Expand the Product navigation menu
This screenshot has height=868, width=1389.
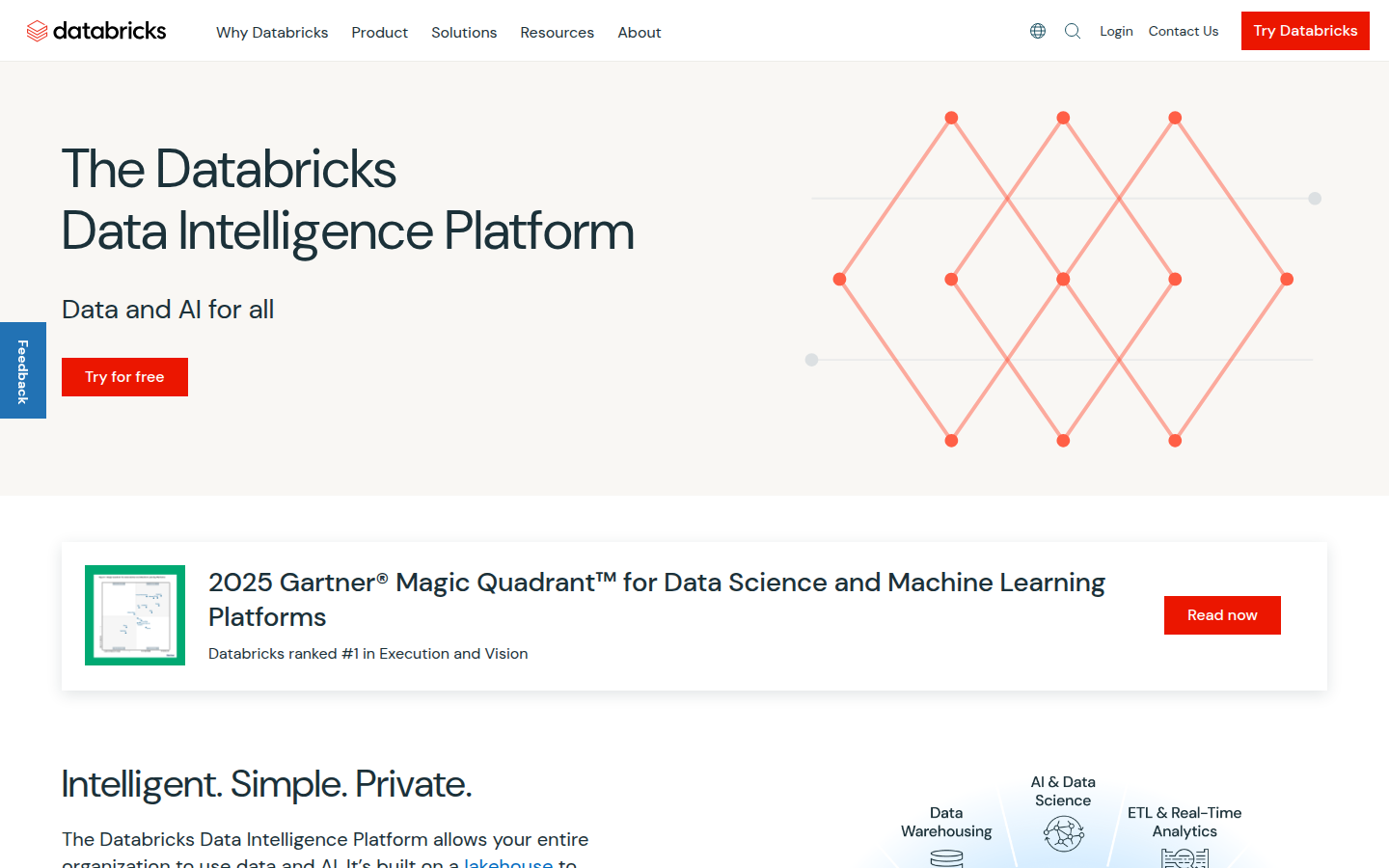[379, 33]
